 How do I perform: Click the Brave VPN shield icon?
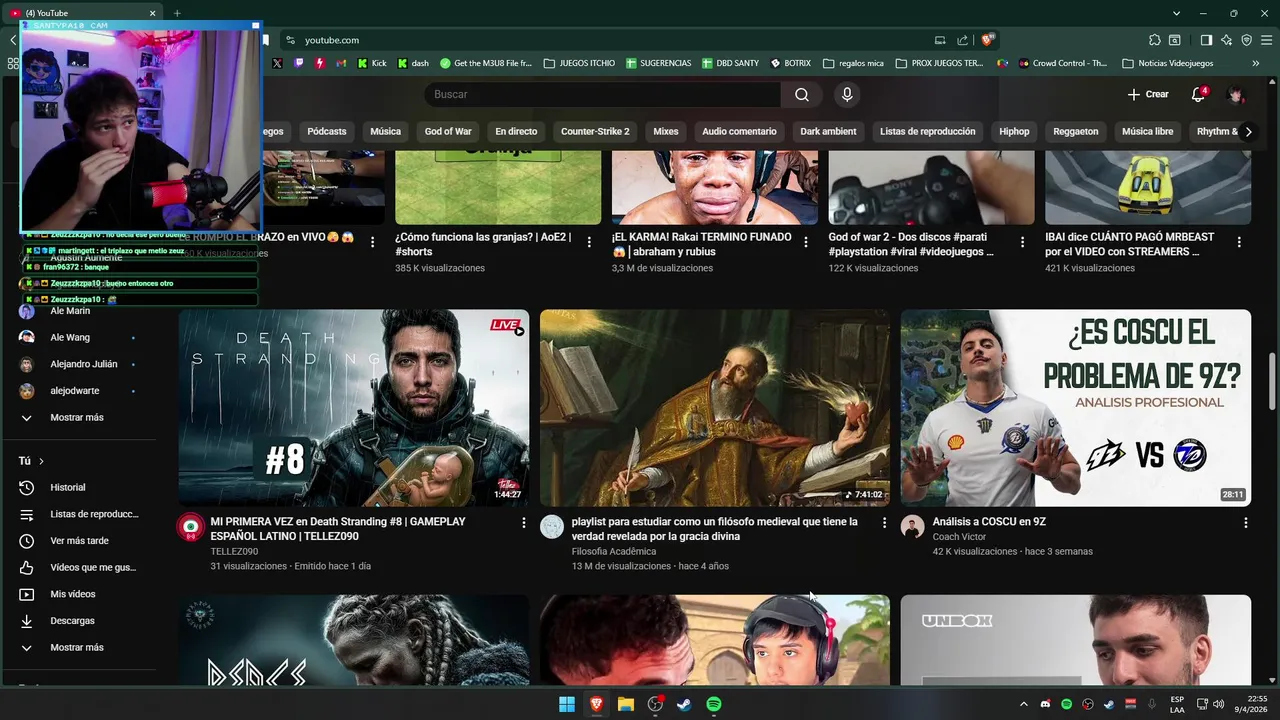pyautogui.click(x=1246, y=40)
